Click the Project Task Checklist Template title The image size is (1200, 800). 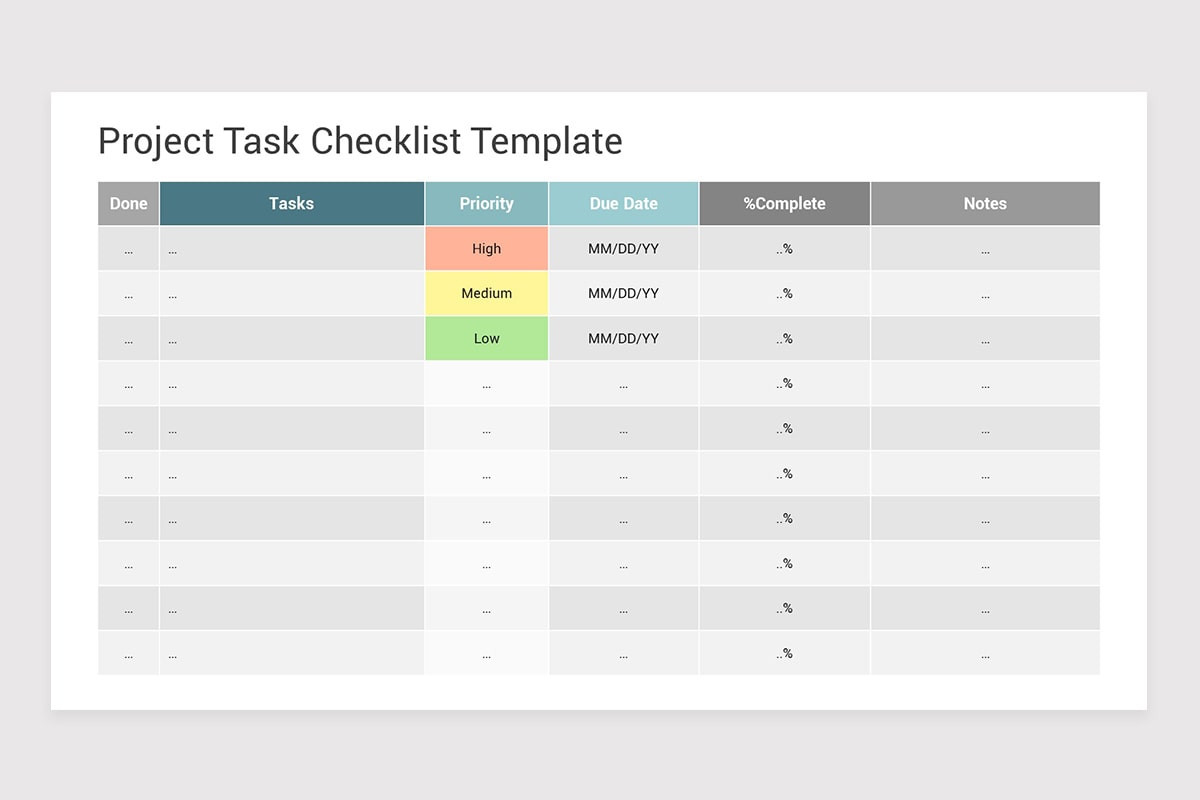click(x=360, y=141)
